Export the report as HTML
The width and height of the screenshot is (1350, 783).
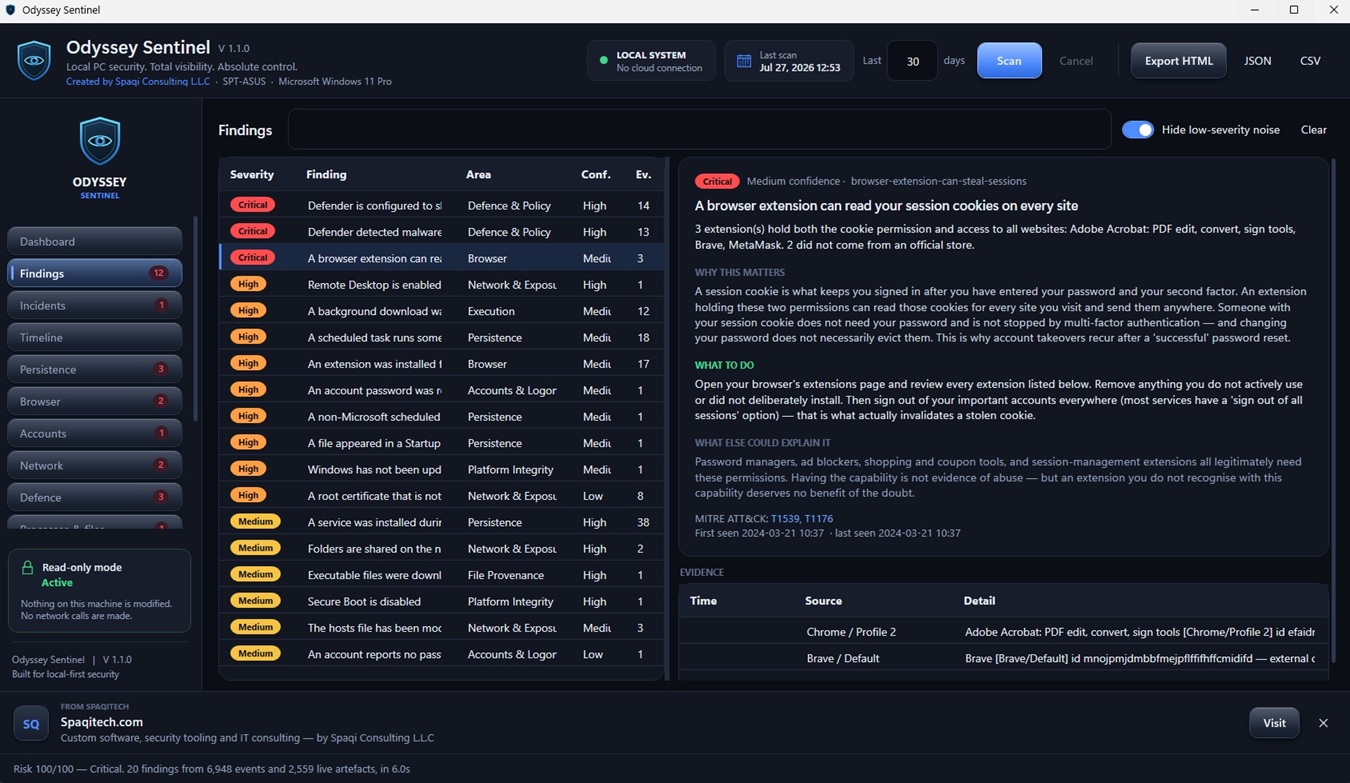tap(1178, 61)
